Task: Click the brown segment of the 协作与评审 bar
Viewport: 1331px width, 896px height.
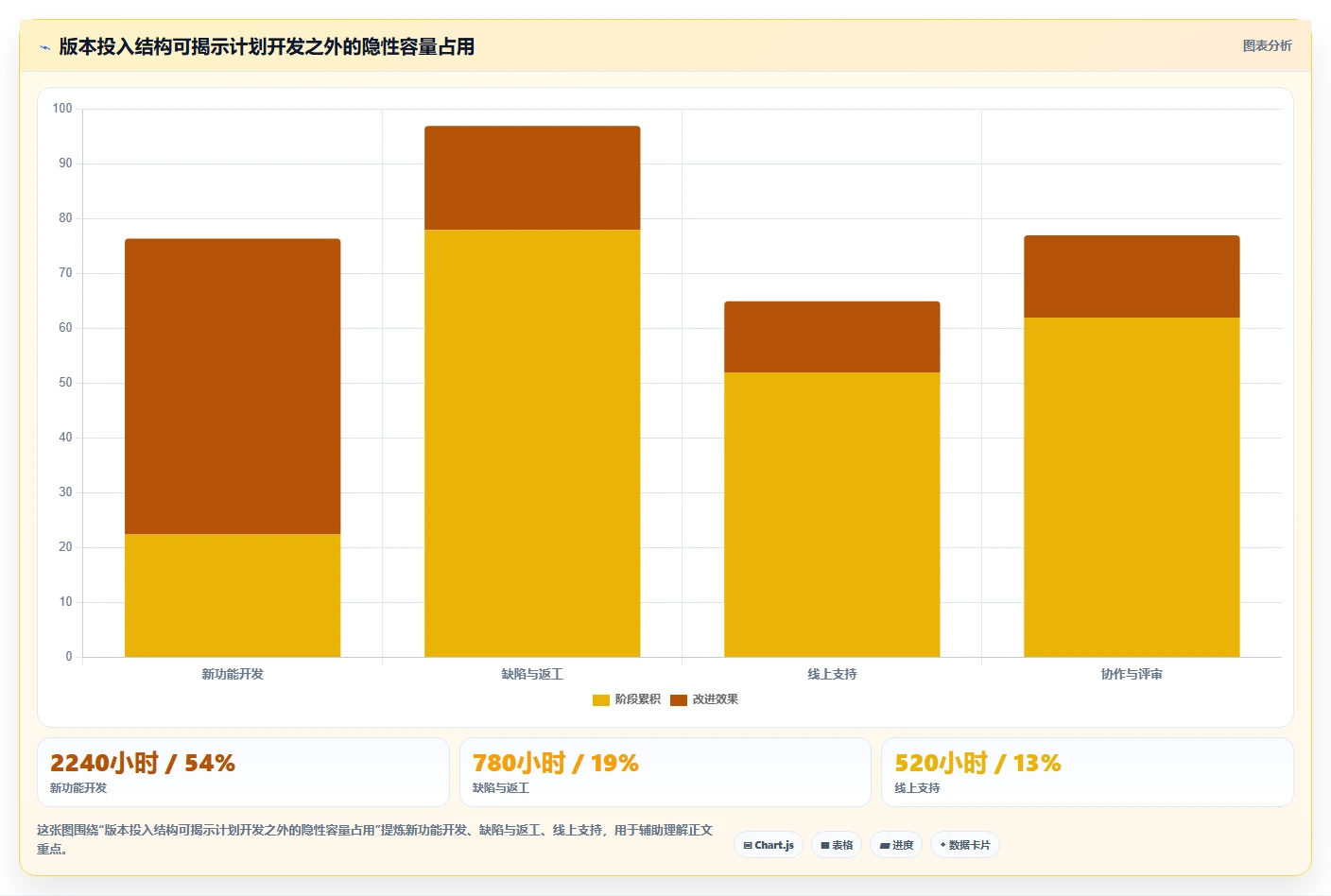Action: pyautogui.click(x=1132, y=276)
